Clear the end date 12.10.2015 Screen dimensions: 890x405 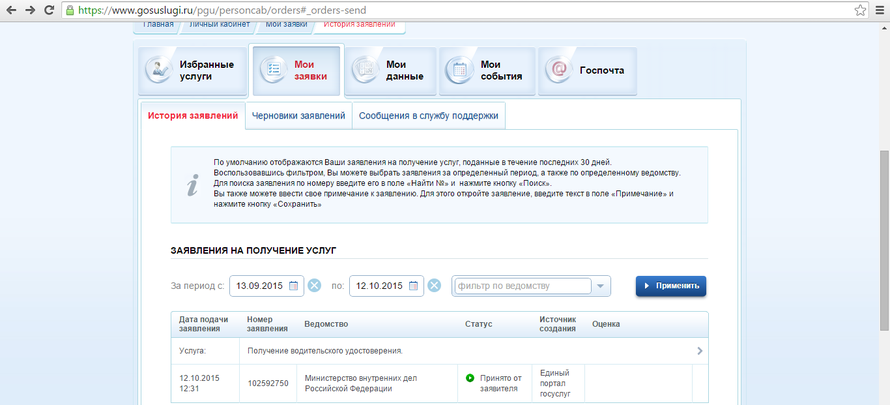pyautogui.click(x=434, y=286)
